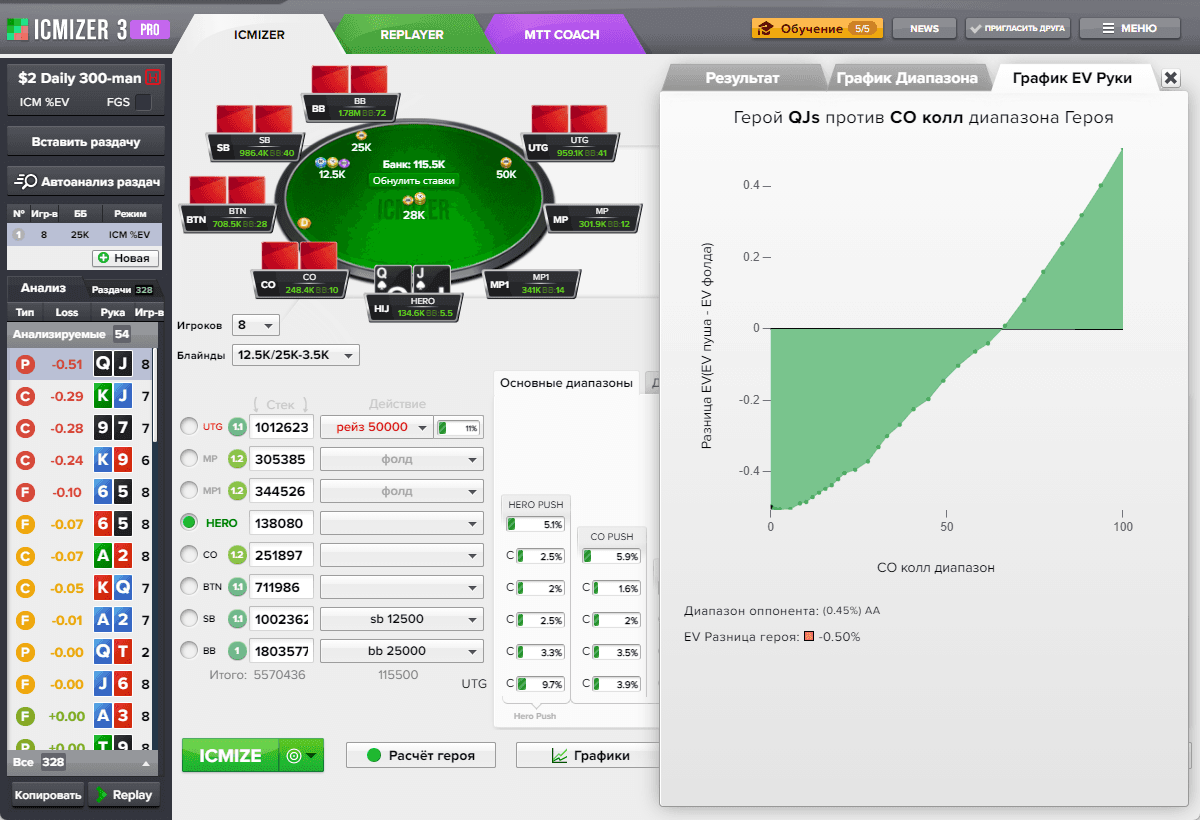Click the BTN stack field 711986

tap(281, 586)
